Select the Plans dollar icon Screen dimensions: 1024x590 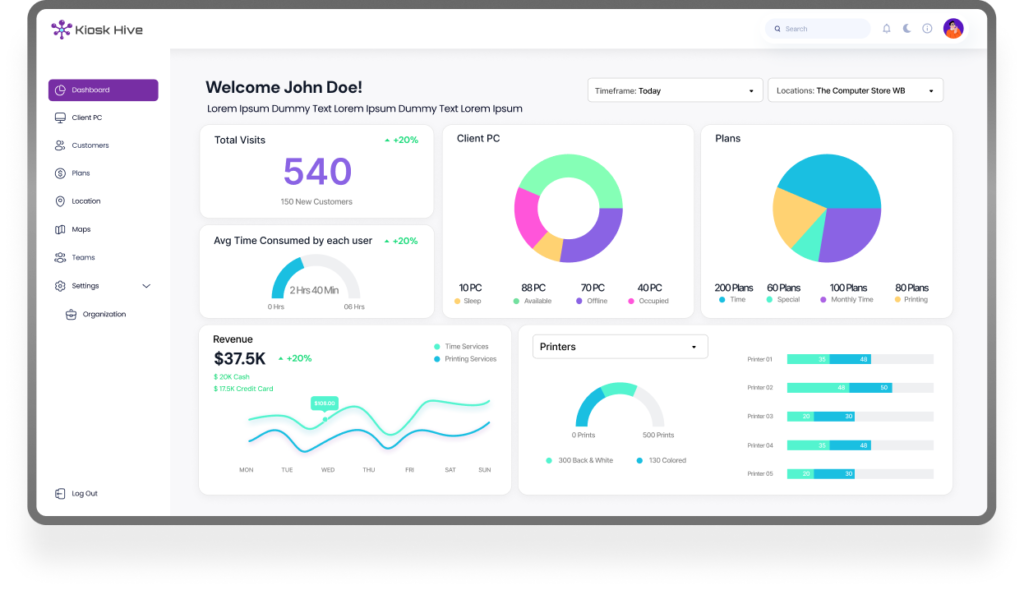(60, 174)
